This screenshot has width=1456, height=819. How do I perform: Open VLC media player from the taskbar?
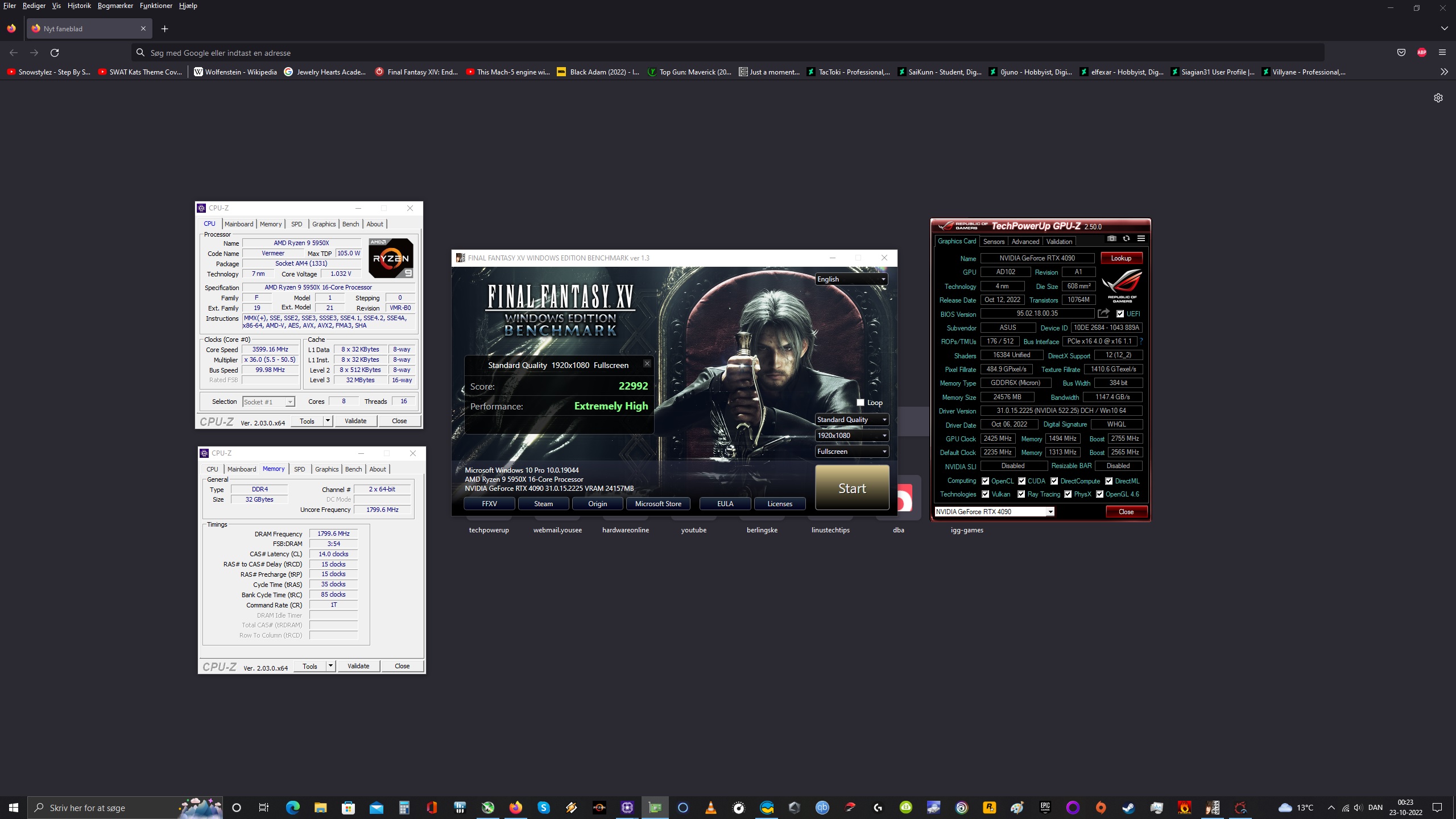[710, 808]
